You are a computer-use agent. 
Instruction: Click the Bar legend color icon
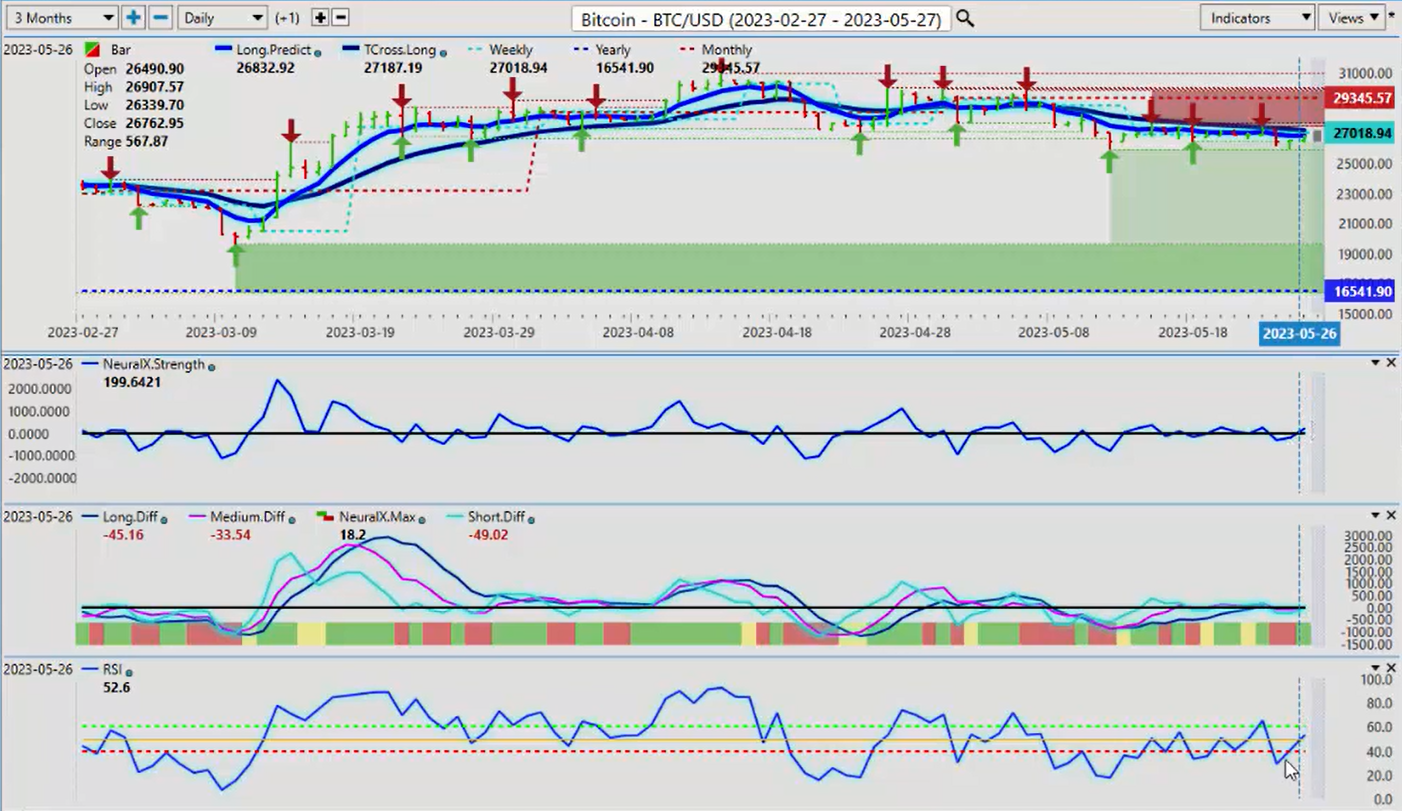92,50
